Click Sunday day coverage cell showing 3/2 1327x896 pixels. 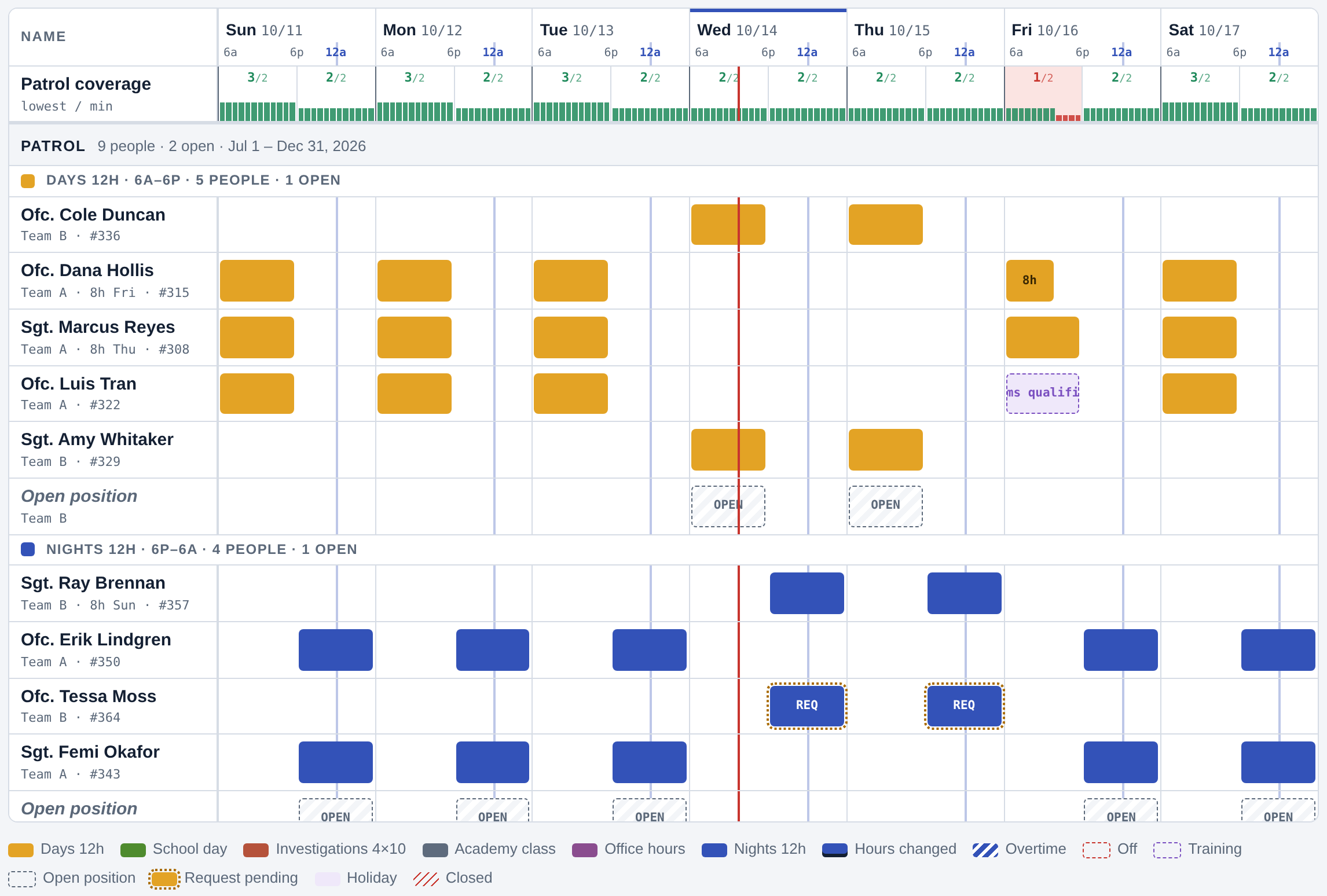point(258,94)
